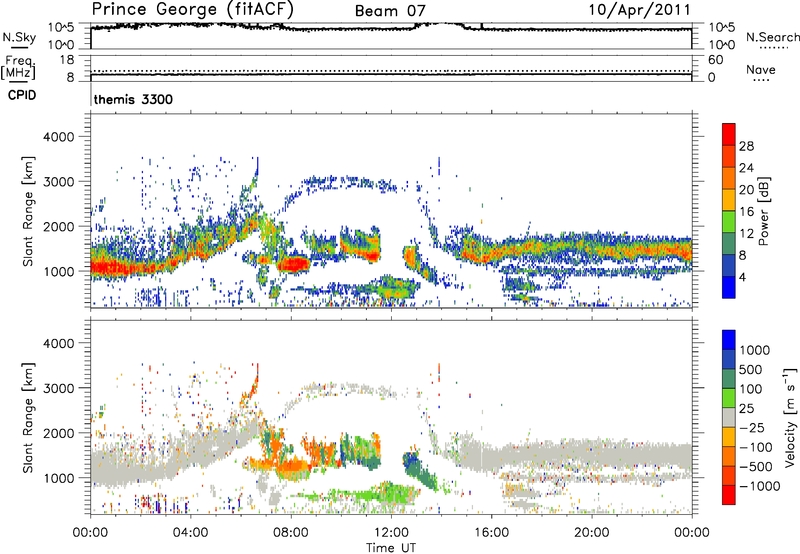Pick the red bottom of velocity colorbar
Screen dimensions: 800x554
pyautogui.click(x=729, y=495)
